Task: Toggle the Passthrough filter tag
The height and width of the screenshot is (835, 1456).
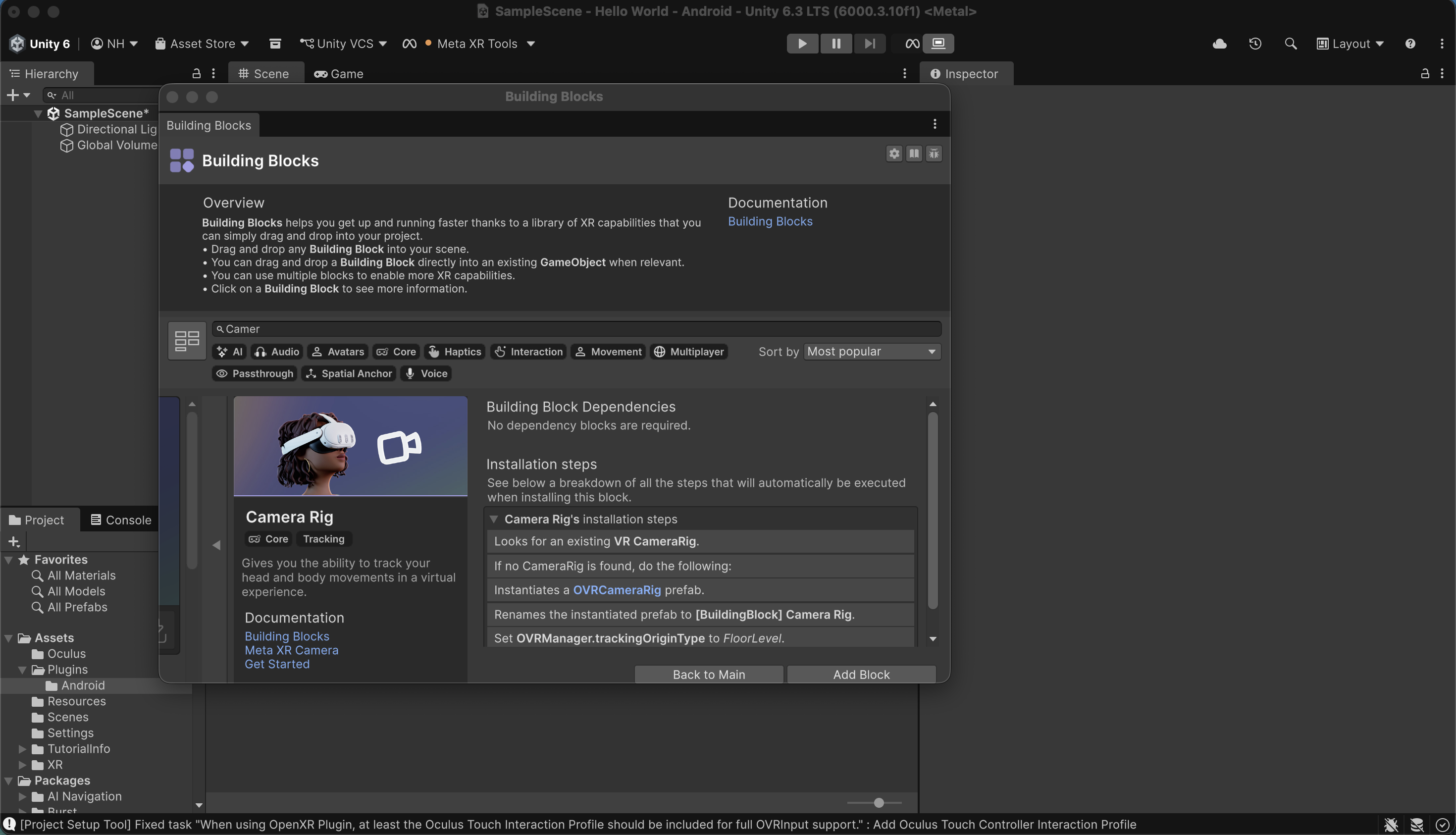Action: coord(255,373)
